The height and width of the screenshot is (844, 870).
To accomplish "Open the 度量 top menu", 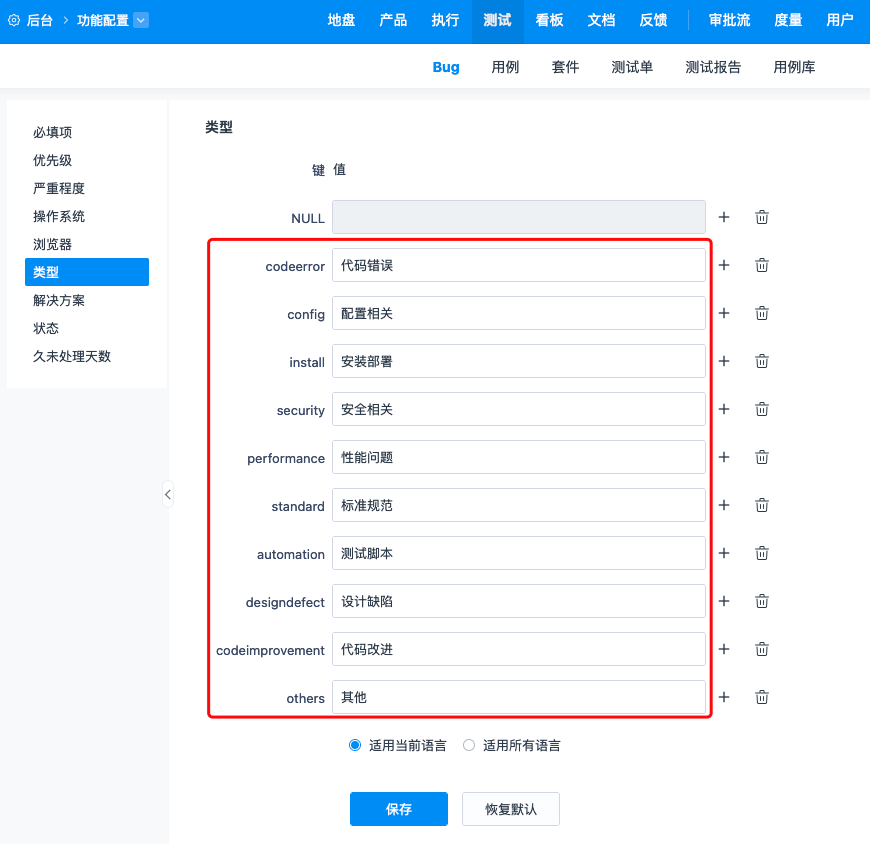I will [x=788, y=21].
